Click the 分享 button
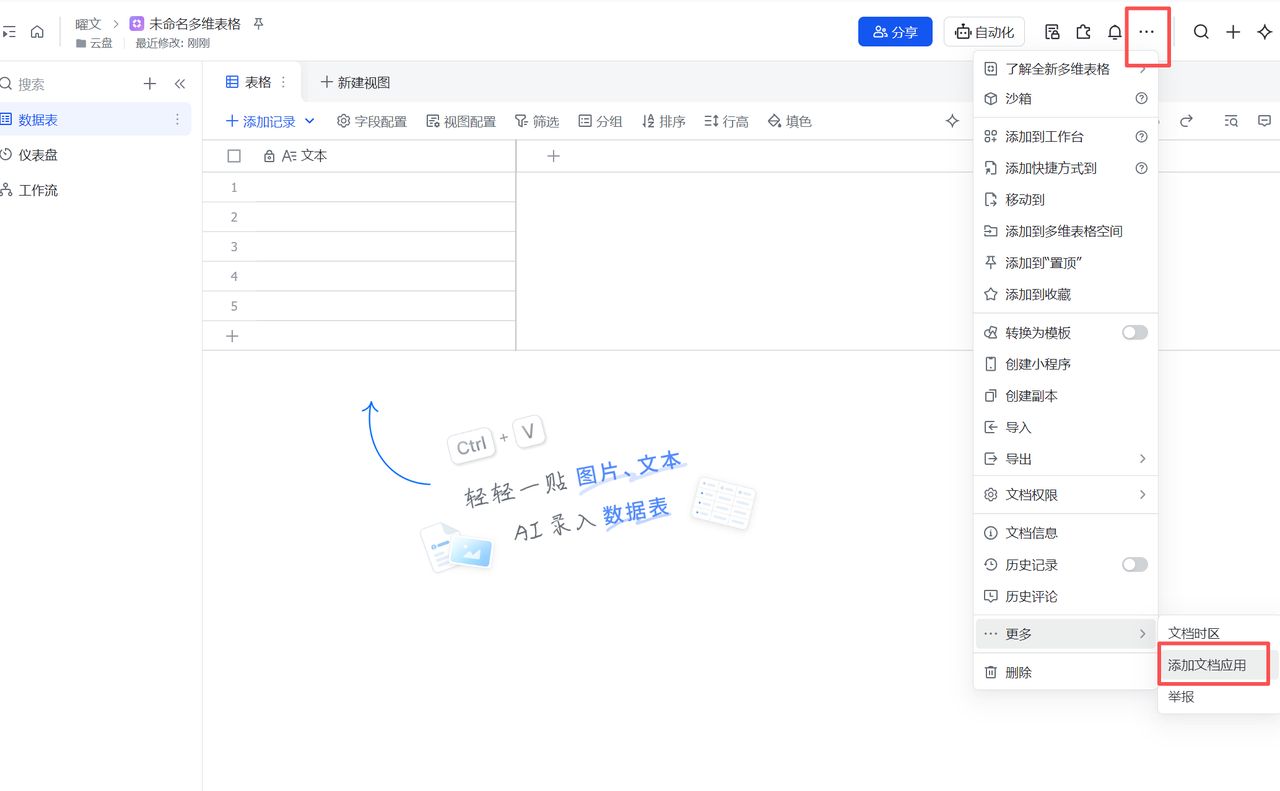The width and height of the screenshot is (1280, 791). [895, 32]
